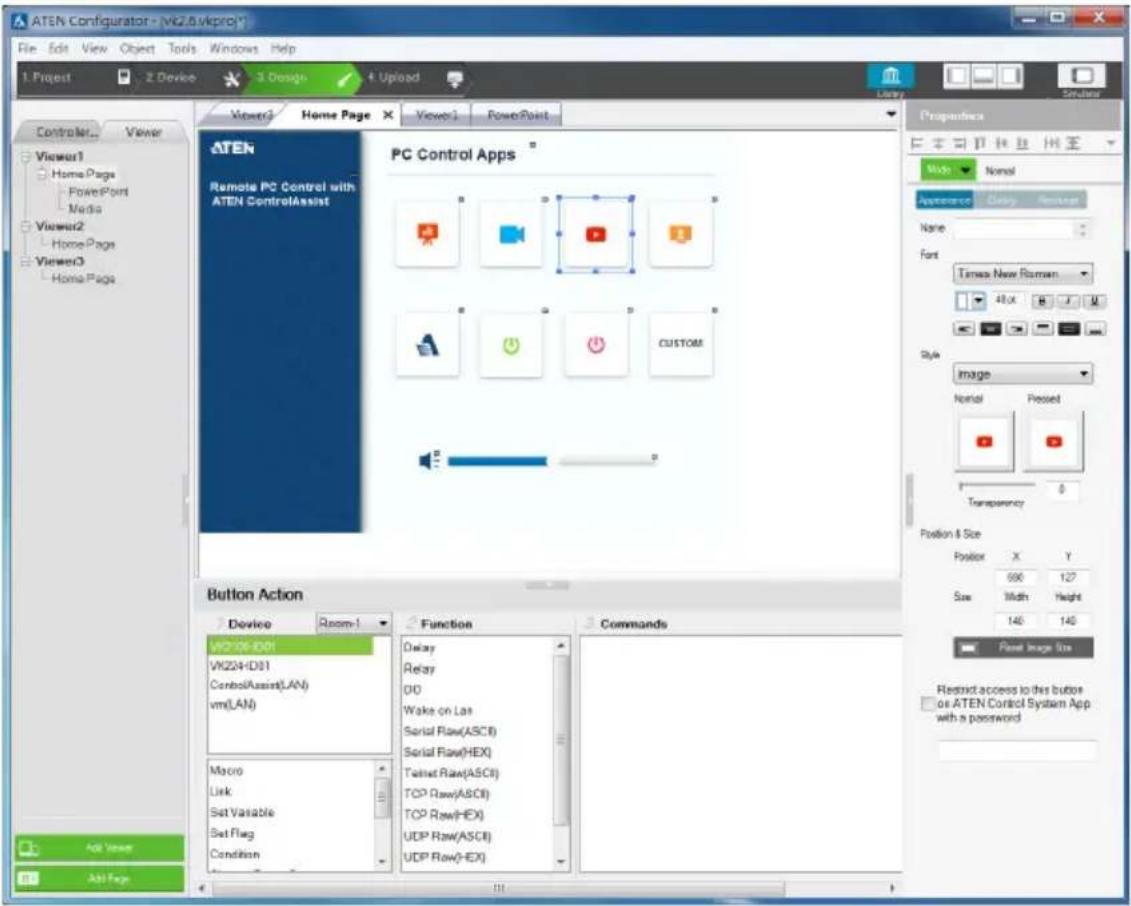This screenshot has height=906, width=1131.
Task: Click the Appearance properties tab
Action: tap(943, 200)
